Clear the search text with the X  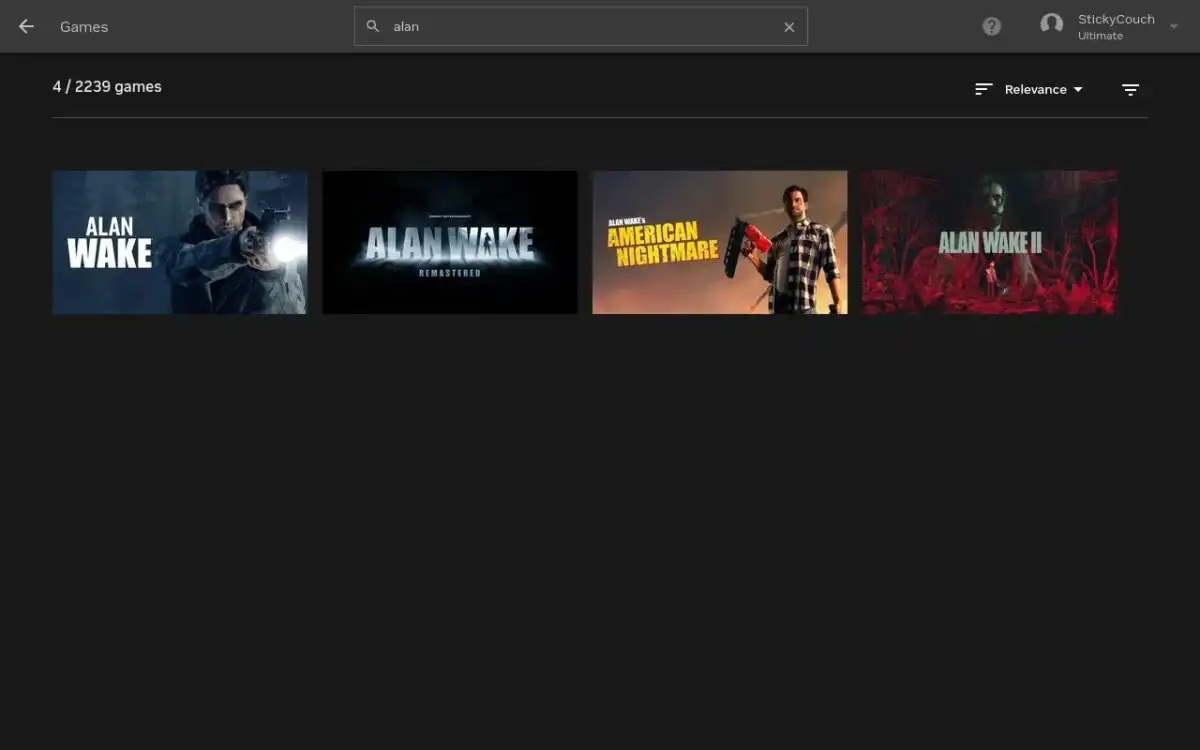pyautogui.click(x=789, y=27)
